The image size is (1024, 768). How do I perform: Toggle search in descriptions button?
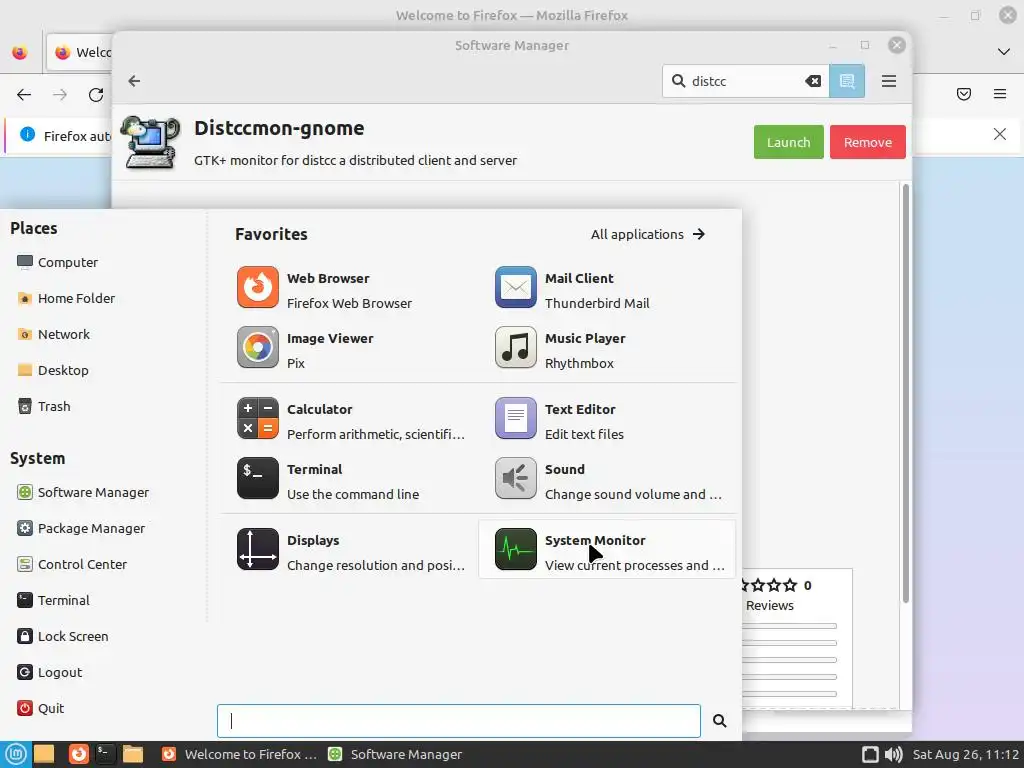pyautogui.click(x=847, y=81)
